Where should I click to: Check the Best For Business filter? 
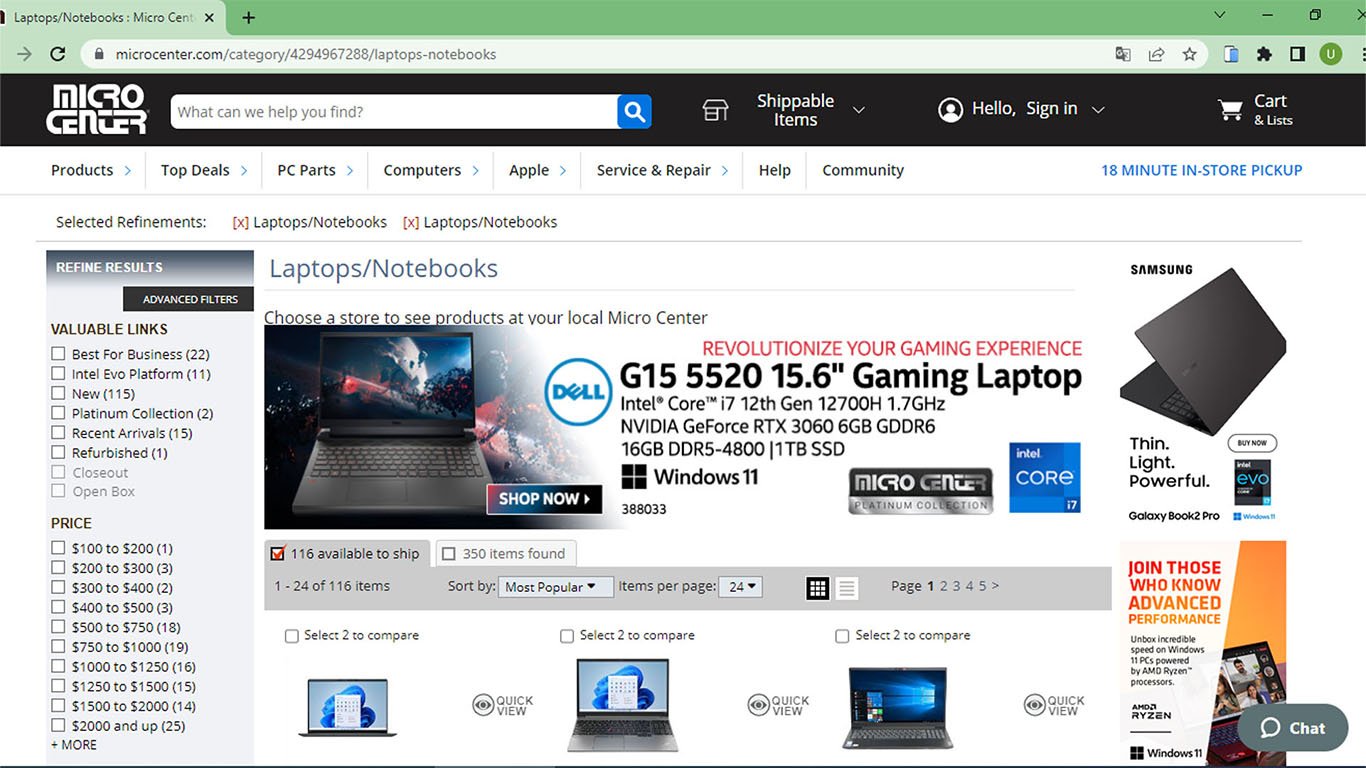pyautogui.click(x=59, y=354)
